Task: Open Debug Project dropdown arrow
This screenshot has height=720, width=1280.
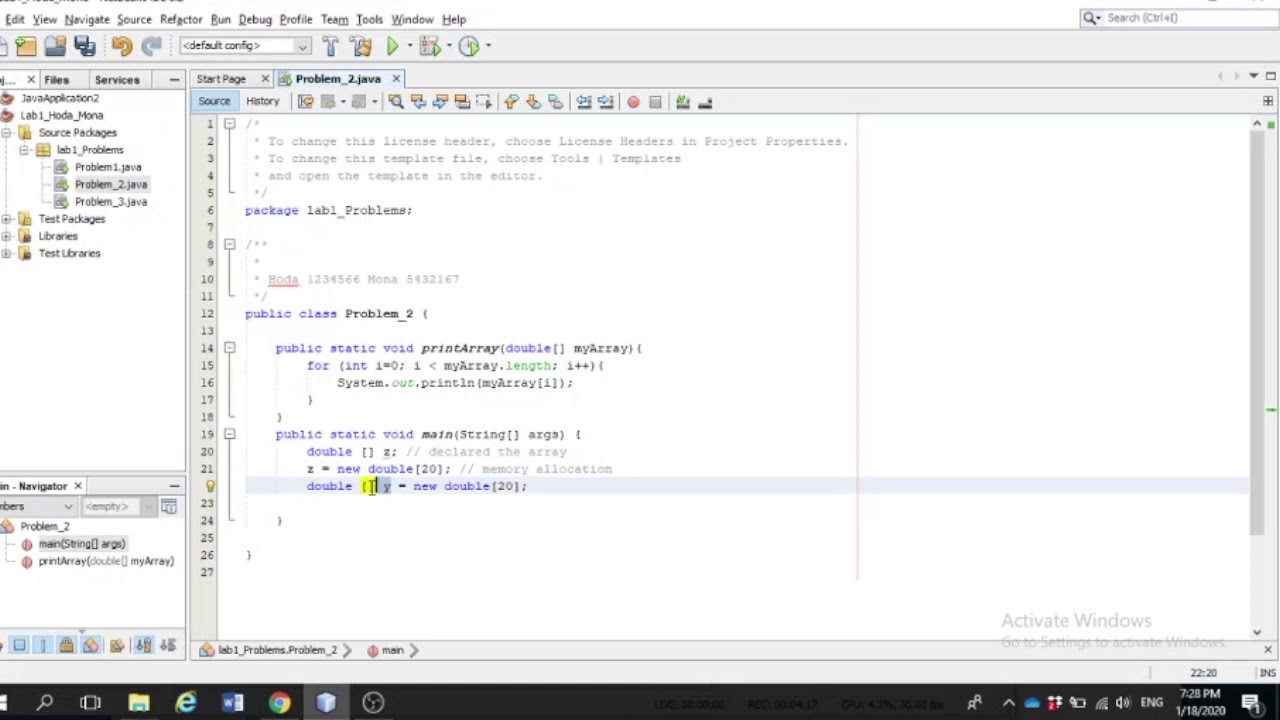Action: pyautogui.click(x=447, y=46)
